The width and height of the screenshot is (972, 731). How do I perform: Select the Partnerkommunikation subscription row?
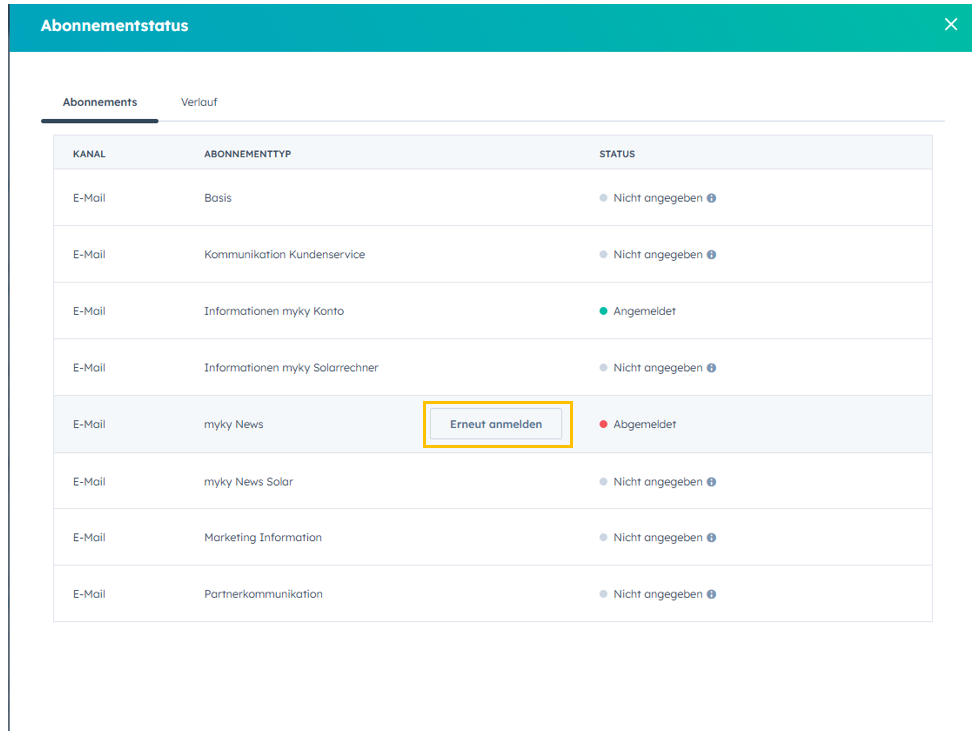point(263,594)
